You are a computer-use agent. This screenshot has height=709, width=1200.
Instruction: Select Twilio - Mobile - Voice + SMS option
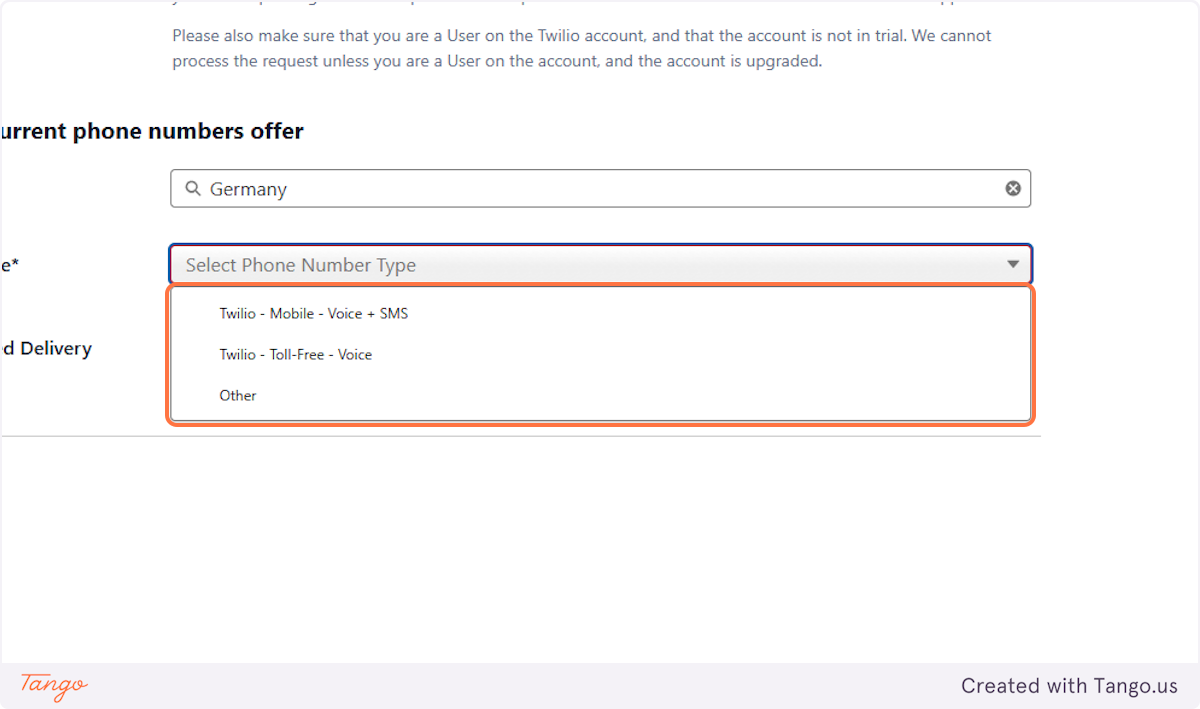[x=313, y=313]
